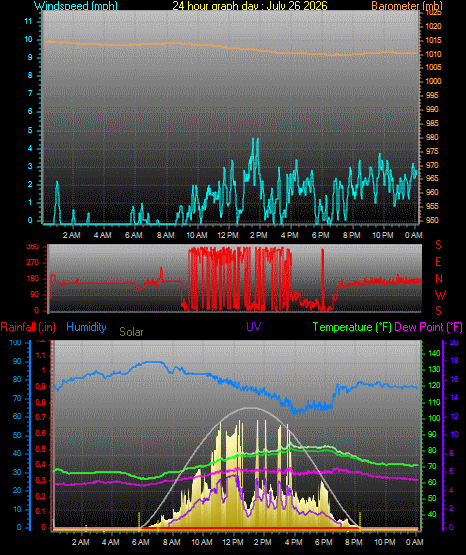The image size is (466, 555).
Task: Click the 24 hour graph day title
Action: [250, 5]
